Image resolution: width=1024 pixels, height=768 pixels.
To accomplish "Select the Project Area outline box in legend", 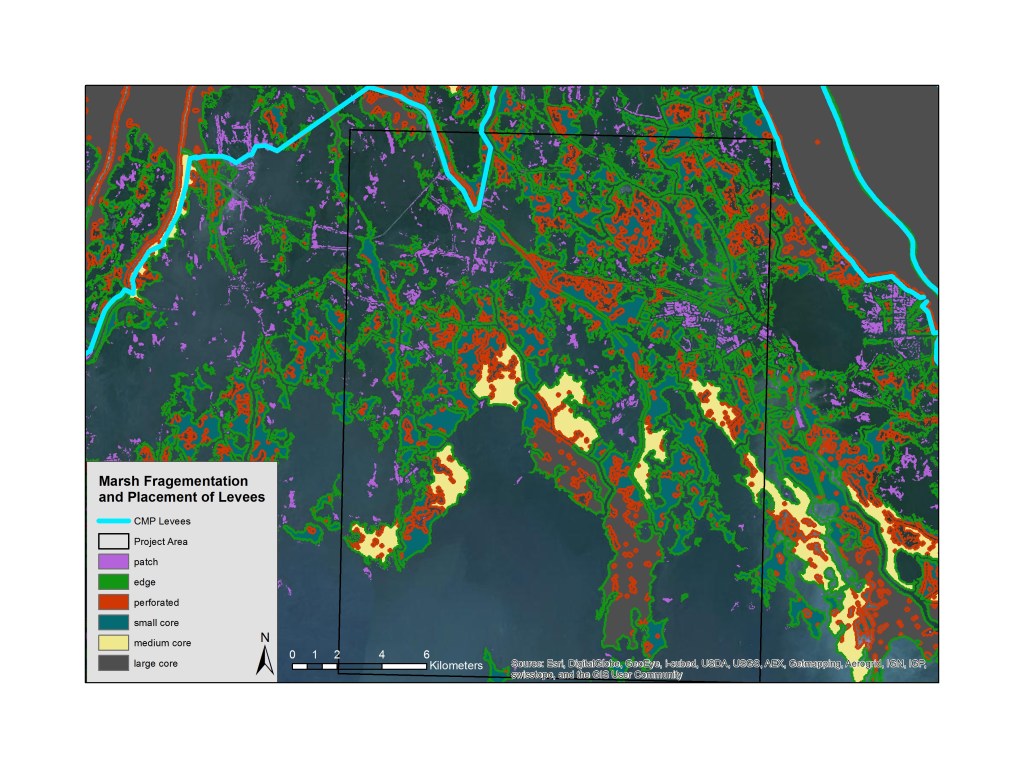I will pos(113,541).
